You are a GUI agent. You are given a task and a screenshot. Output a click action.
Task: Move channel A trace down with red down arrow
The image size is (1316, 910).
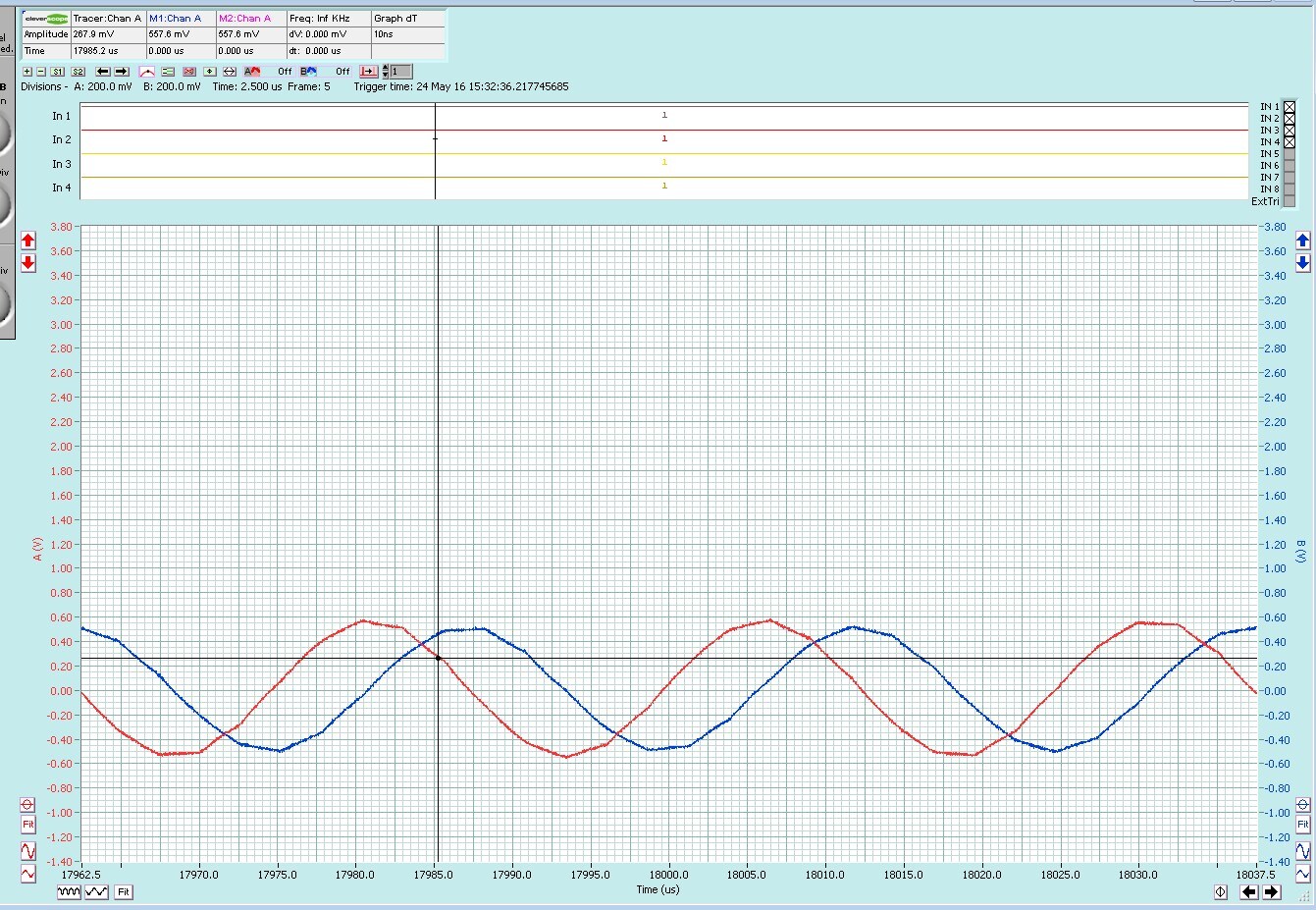[27, 263]
